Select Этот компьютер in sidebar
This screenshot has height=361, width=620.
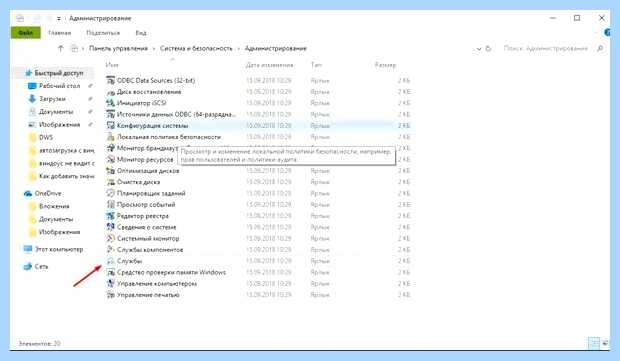[x=59, y=249]
